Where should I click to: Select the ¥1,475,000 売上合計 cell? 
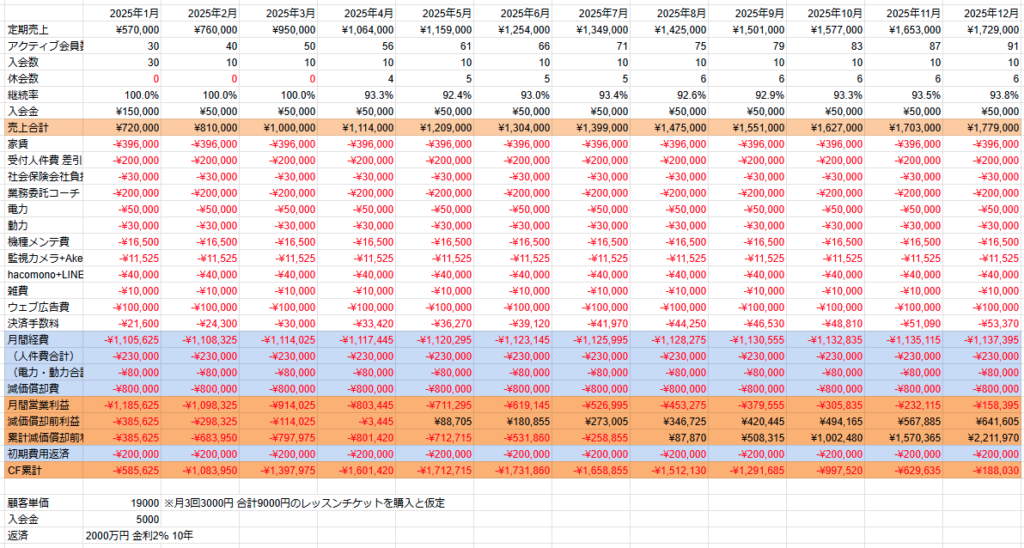pos(669,127)
